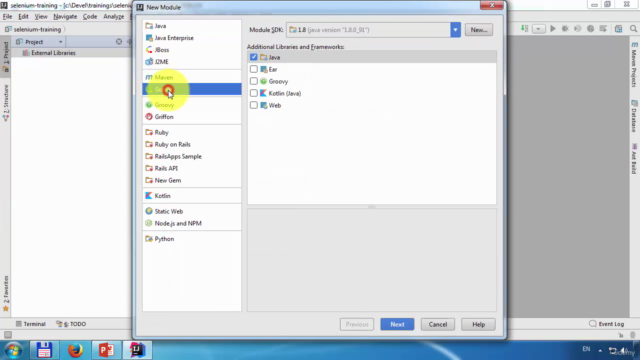
Task: Click EN language indicator in tray
Action: click(586, 349)
